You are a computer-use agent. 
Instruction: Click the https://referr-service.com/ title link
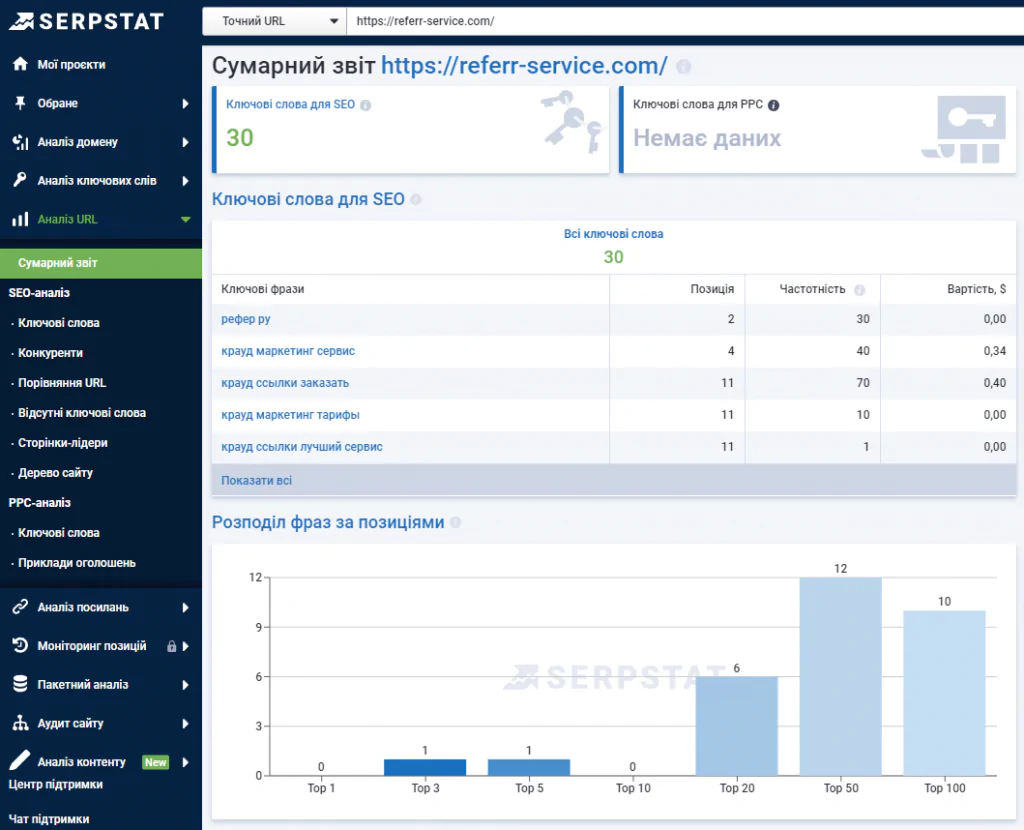tap(524, 65)
